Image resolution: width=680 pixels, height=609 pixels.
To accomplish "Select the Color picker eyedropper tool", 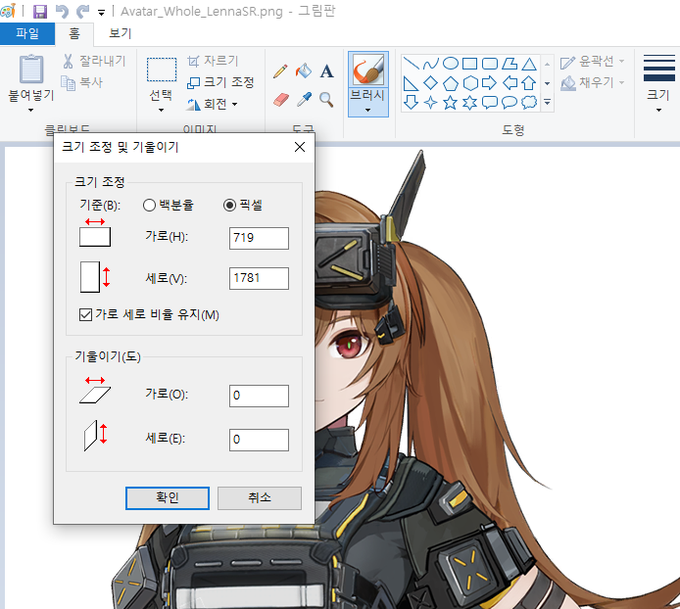I will click(x=304, y=100).
